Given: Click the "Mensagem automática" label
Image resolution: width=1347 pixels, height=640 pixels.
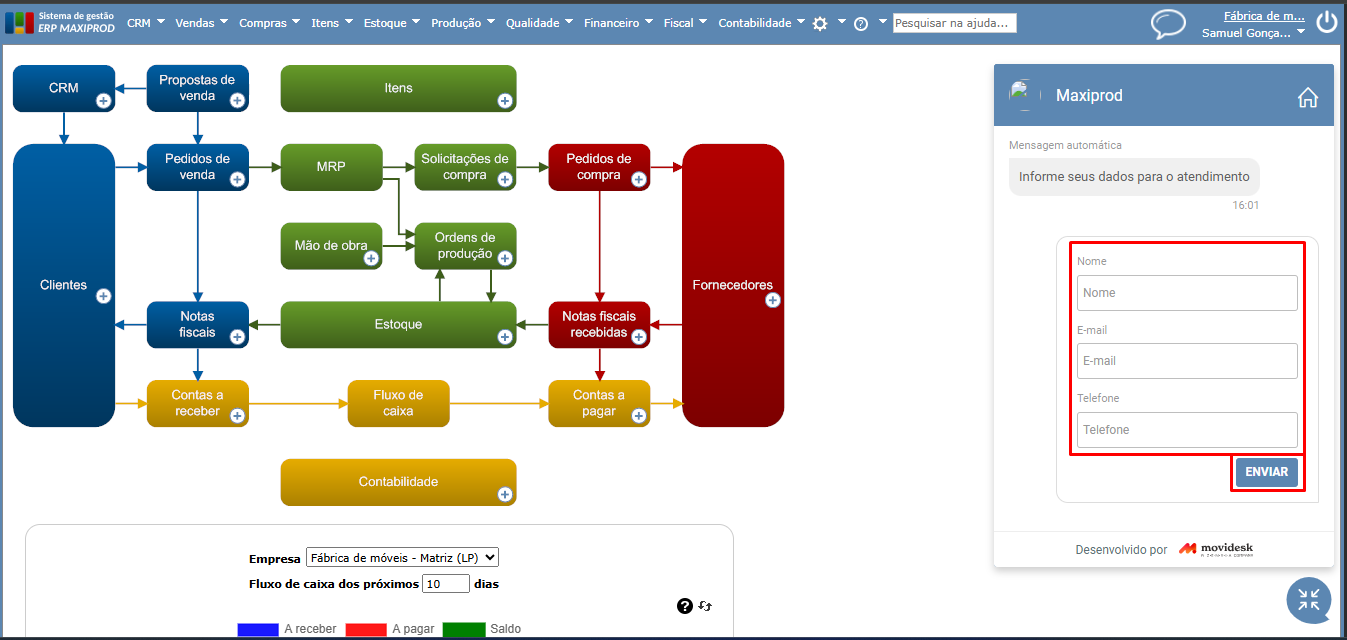Looking at the screenshot, I should (1065, 146).
